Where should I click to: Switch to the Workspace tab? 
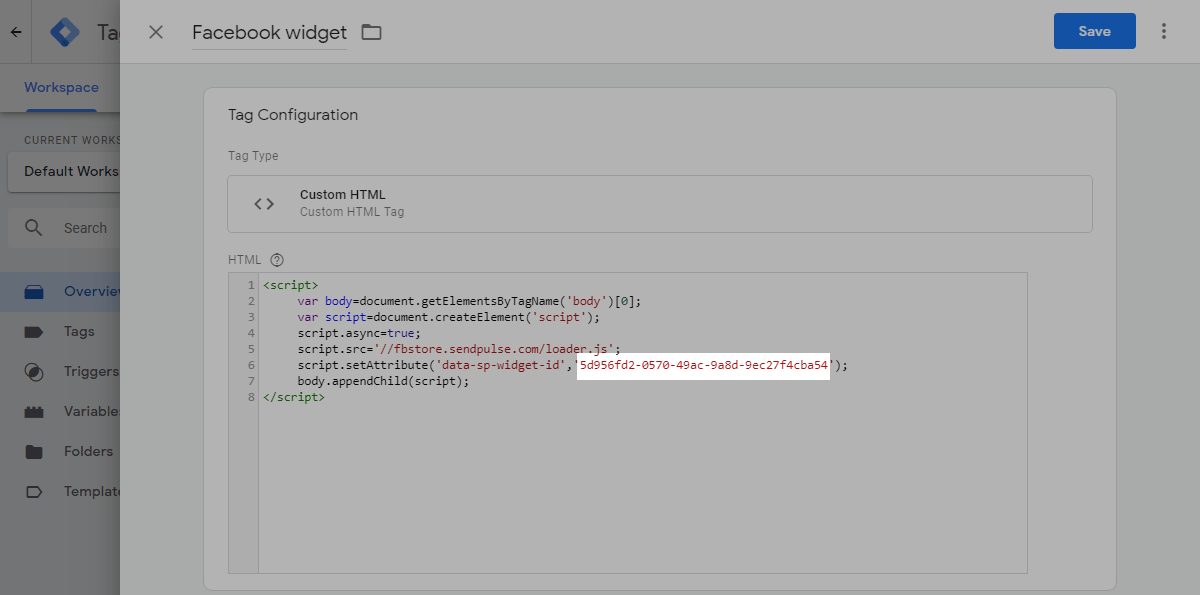61,88
